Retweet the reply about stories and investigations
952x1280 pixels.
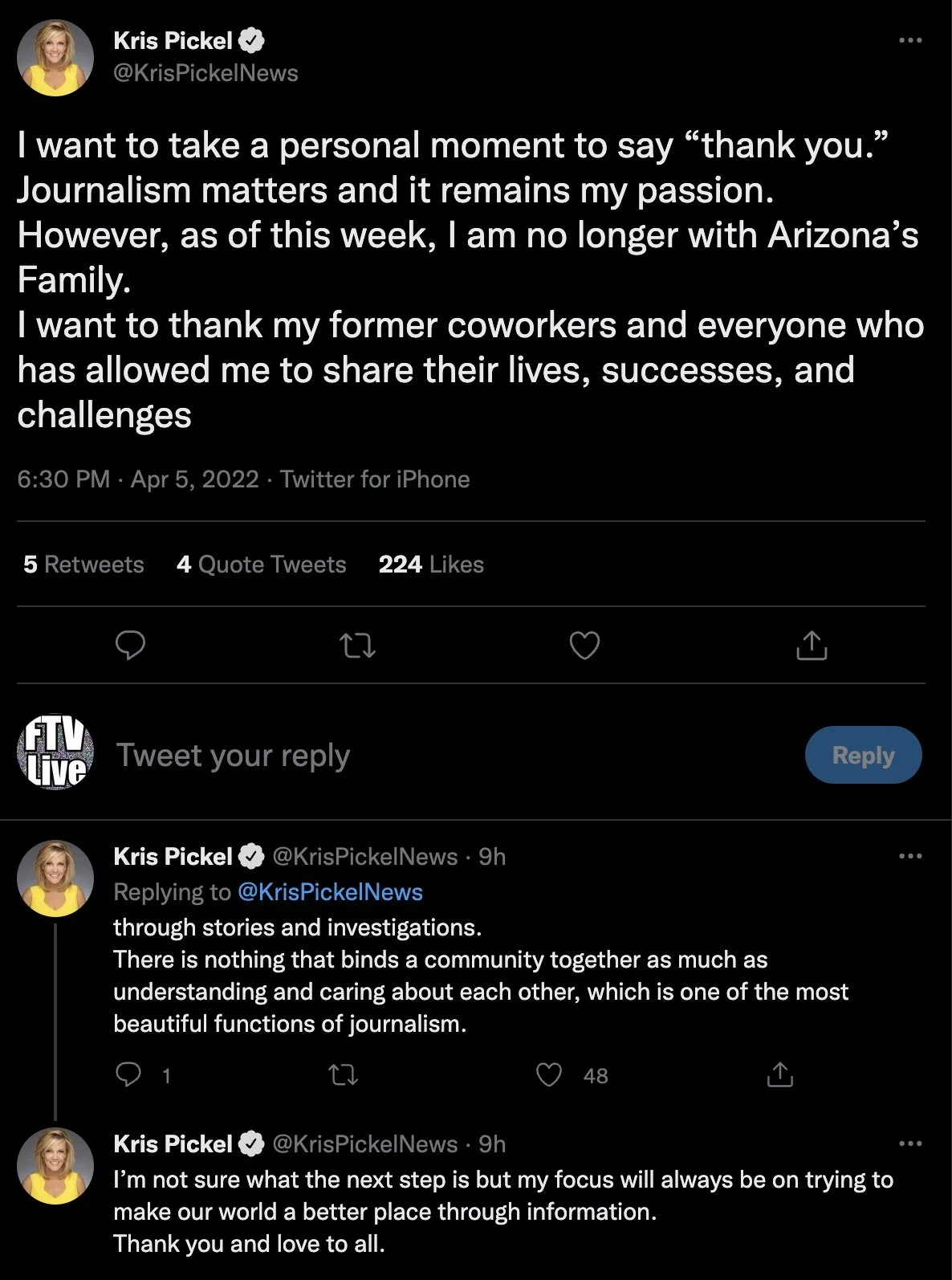pos(344,1074)
